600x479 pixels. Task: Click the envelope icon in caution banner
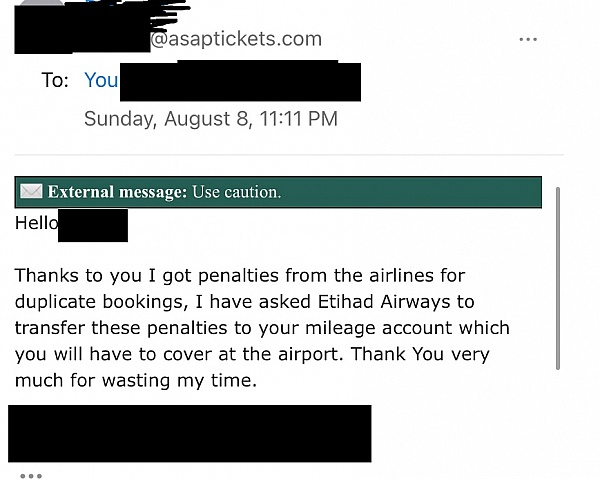click(x=31, y=192)
